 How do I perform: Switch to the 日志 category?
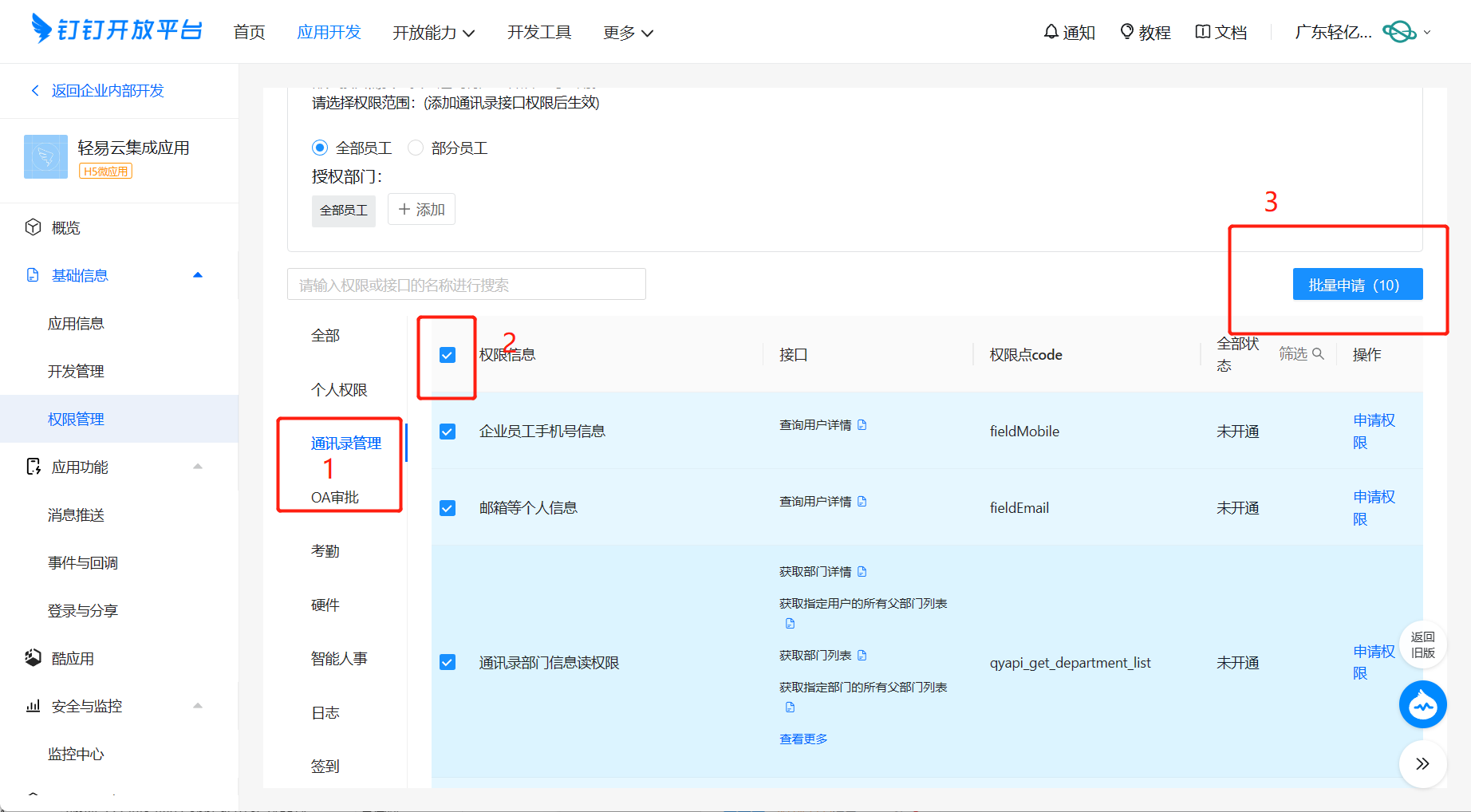(325, 713)
